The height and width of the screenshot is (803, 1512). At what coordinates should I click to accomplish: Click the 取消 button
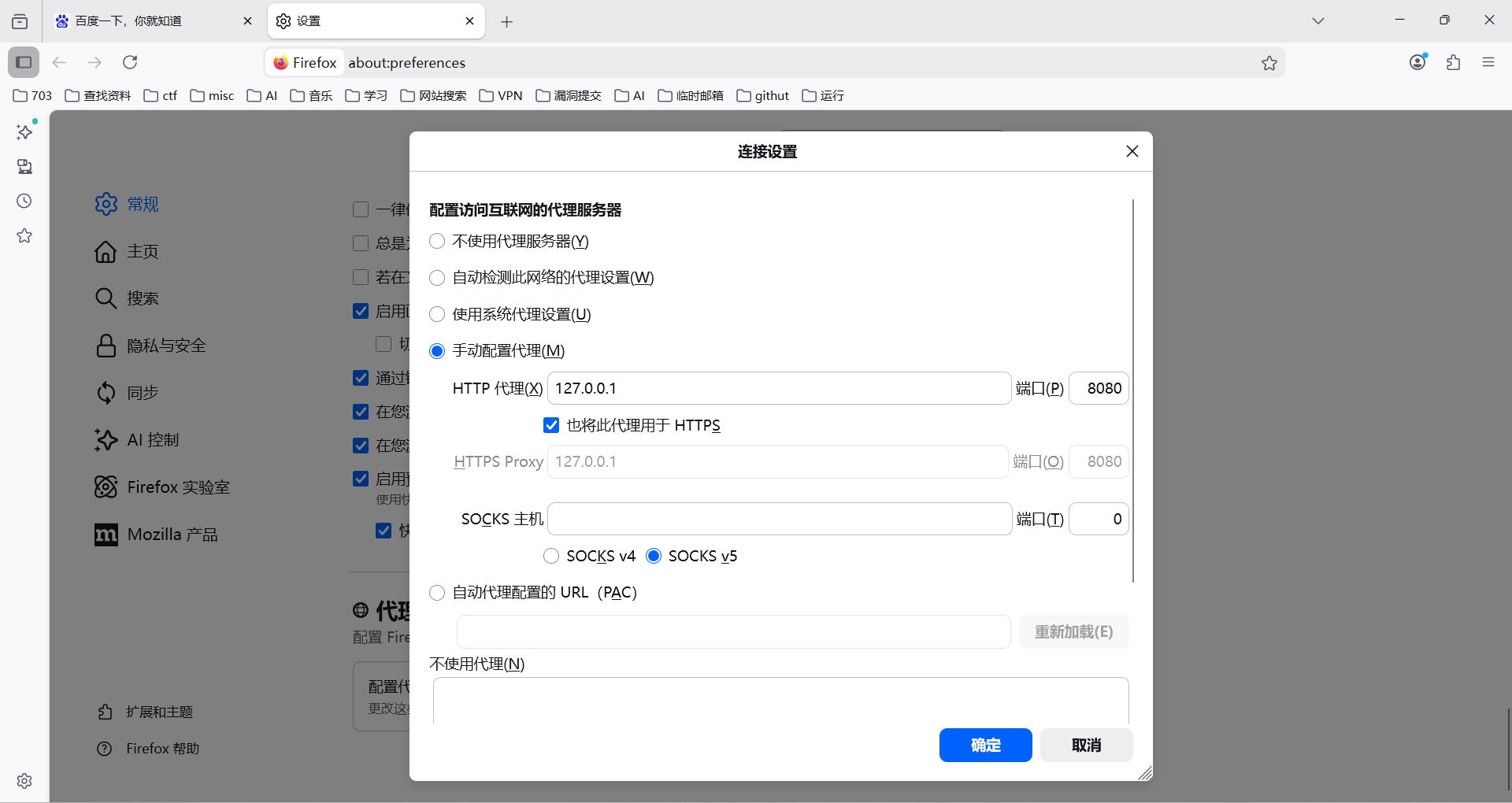[1086, 746]
